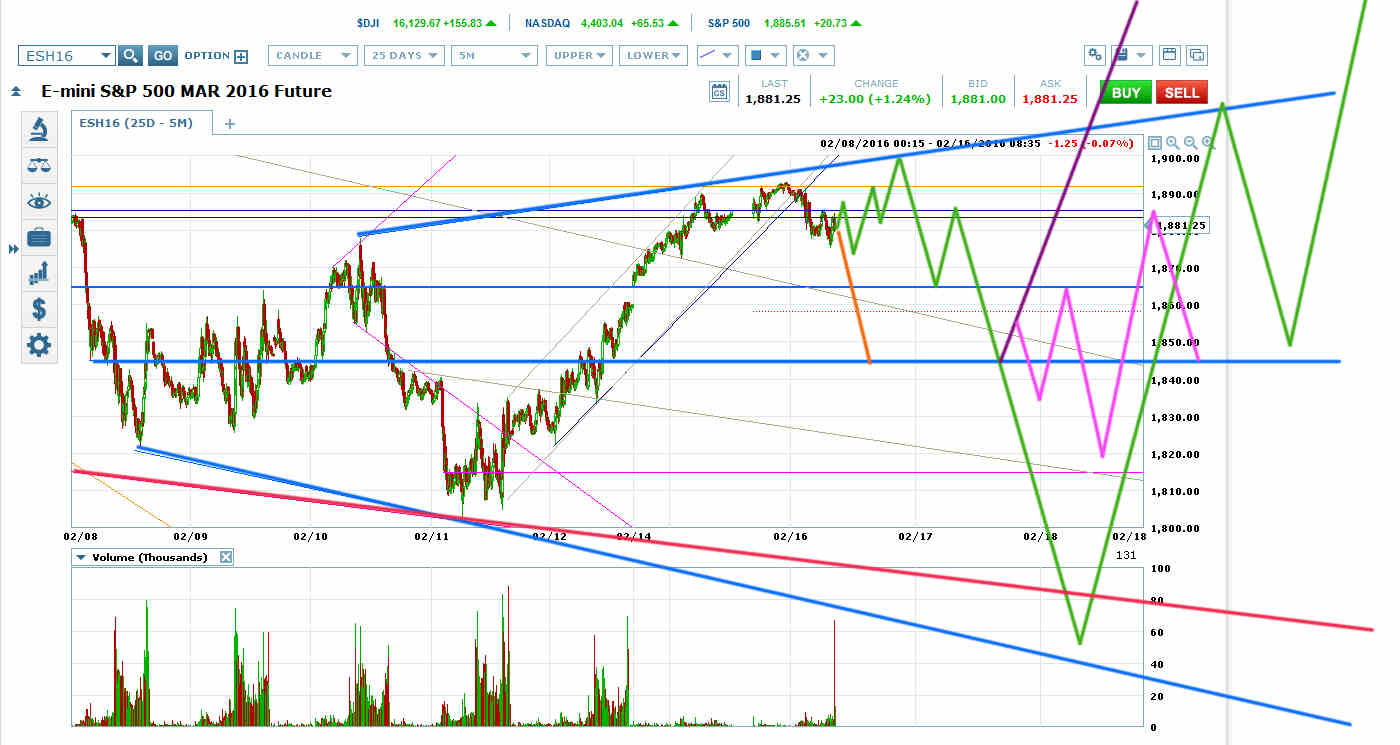
Task: Click the chart date range text
Action: click(930, 143)
